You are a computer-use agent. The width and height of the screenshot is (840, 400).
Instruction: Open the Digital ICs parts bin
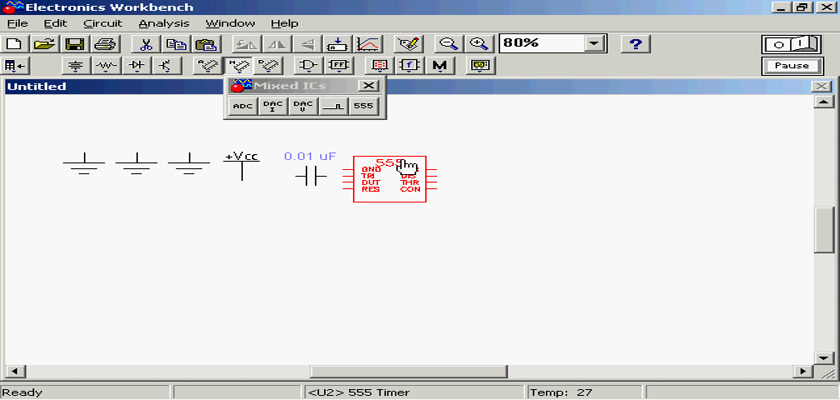click(x=268, y=66)
